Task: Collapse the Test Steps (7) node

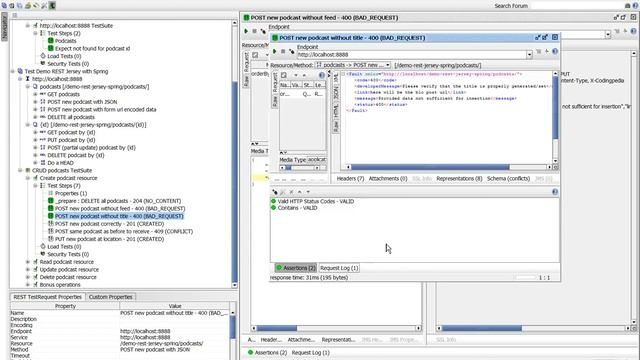Action: click(36, 186)
